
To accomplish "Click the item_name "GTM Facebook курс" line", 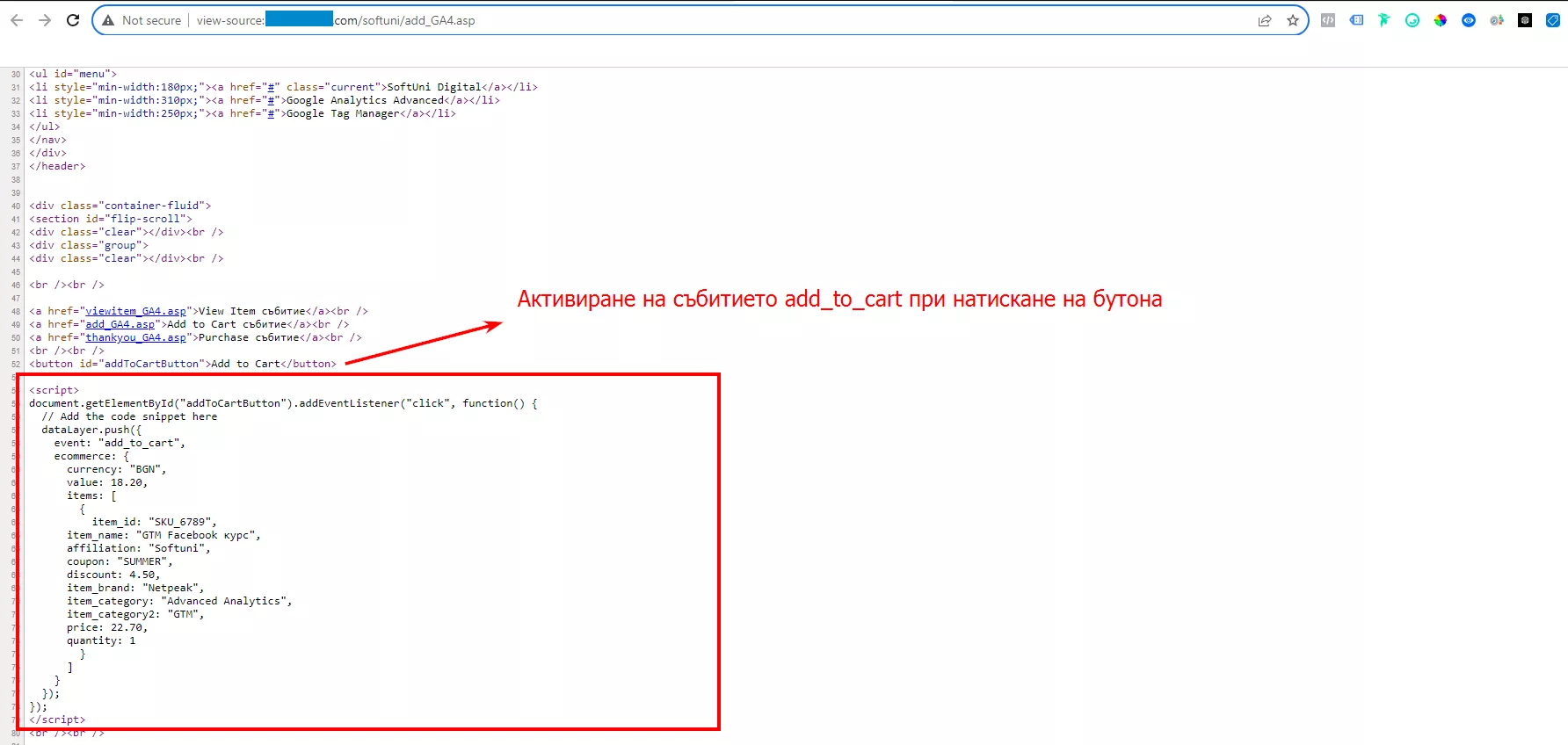I will pyautogui.click(x=163, y=535).
